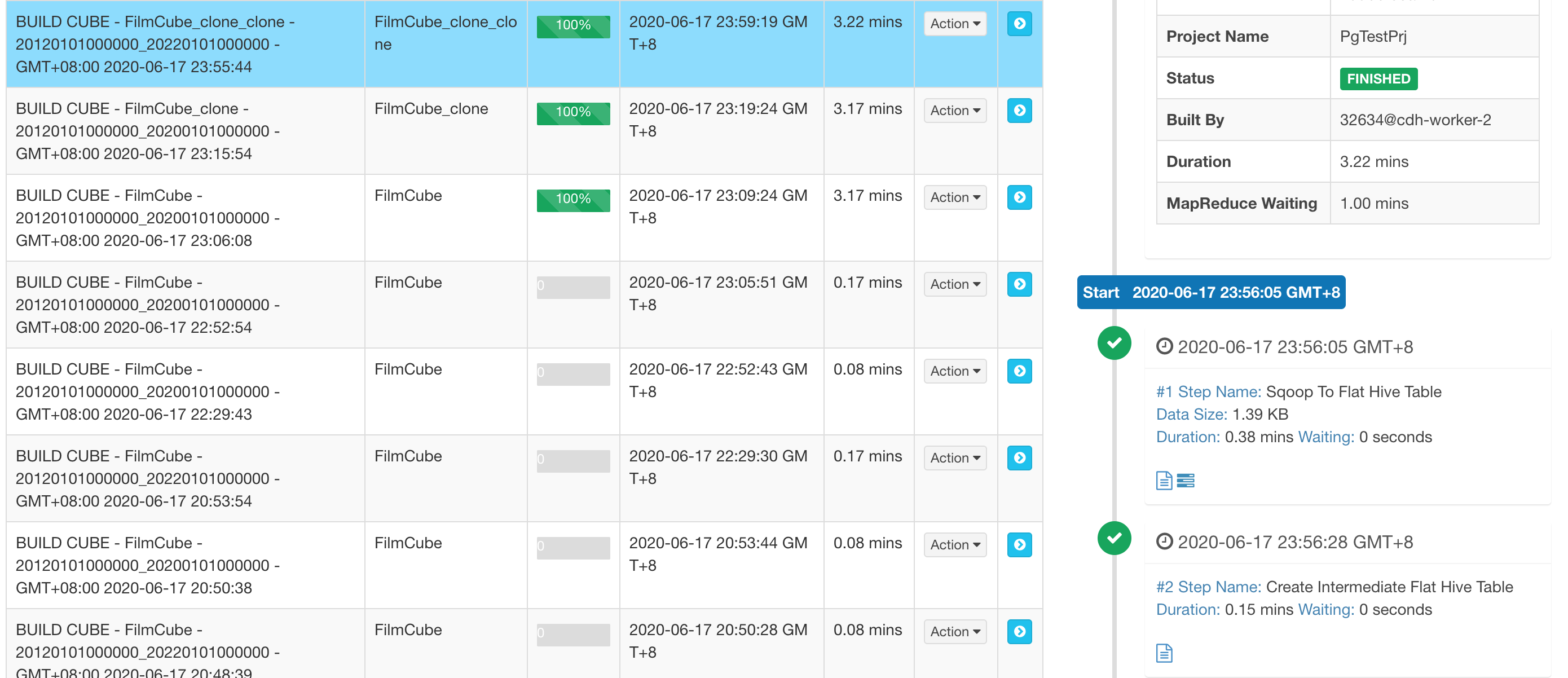Open Action dropdown on FilmCube_clone row

[954, 111]
